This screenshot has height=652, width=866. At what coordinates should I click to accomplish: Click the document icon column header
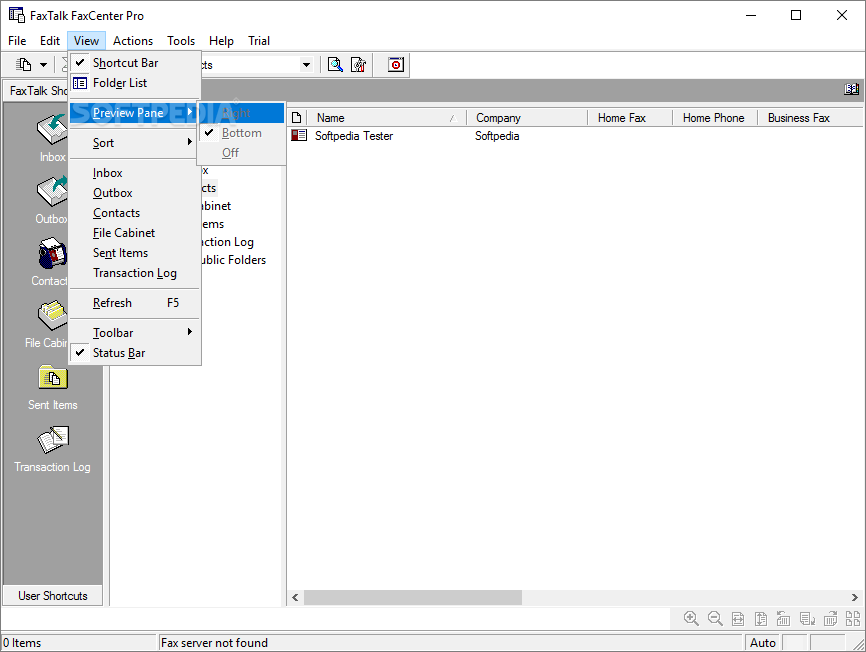296,118
